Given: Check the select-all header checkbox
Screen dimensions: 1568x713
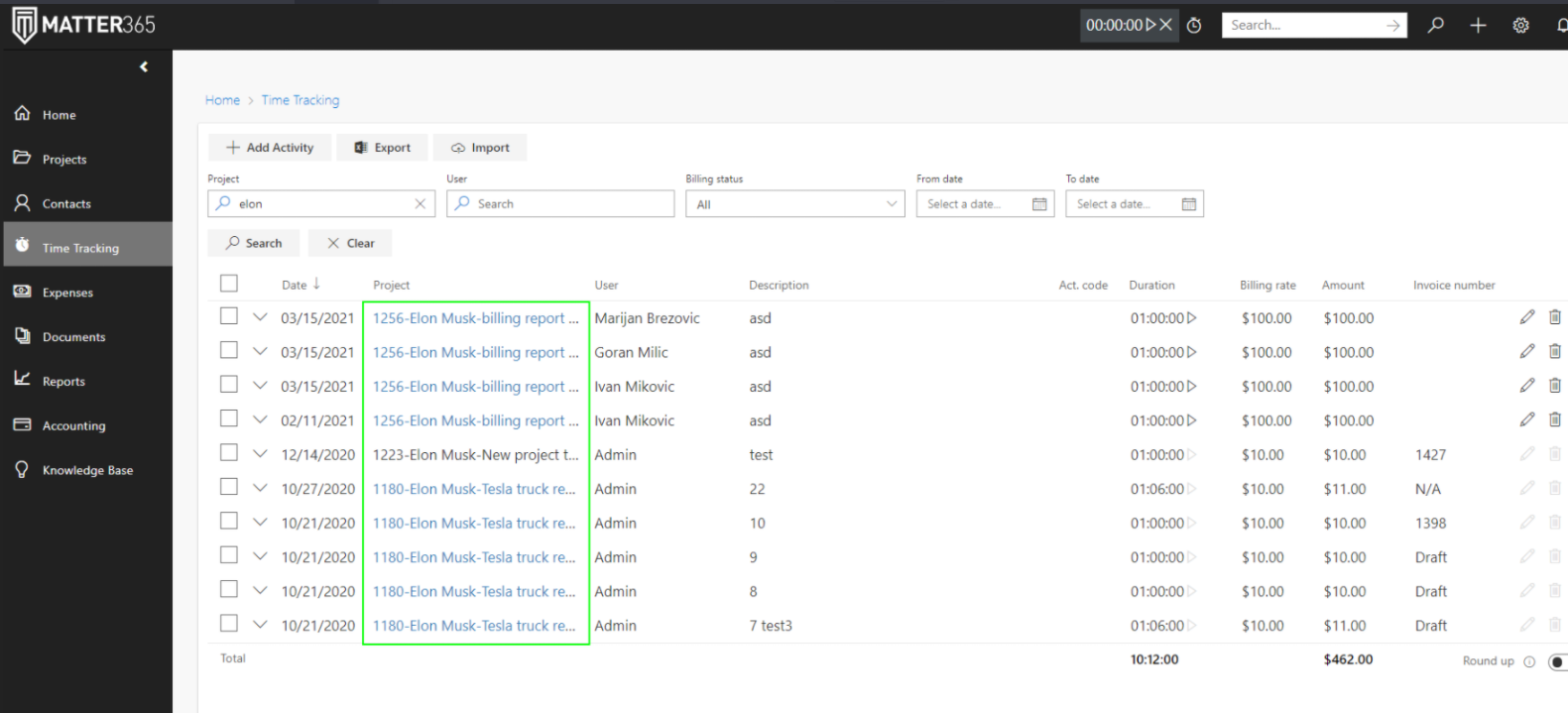Looking at the screenshot, I should click(x=229, y=284).
